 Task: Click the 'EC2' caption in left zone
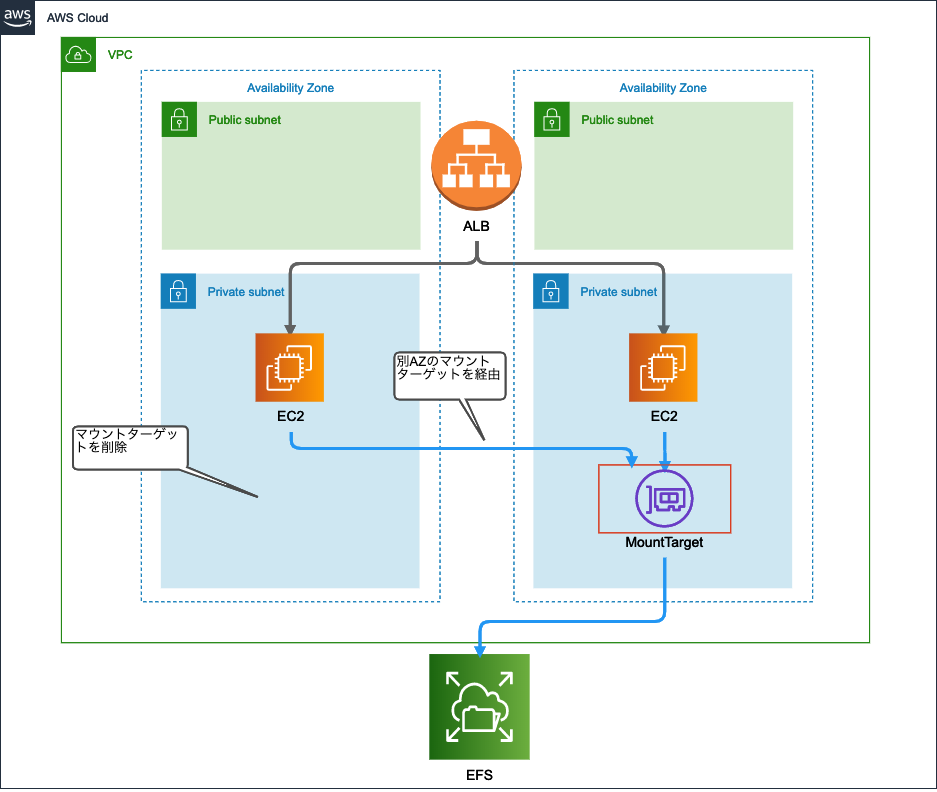290,416
